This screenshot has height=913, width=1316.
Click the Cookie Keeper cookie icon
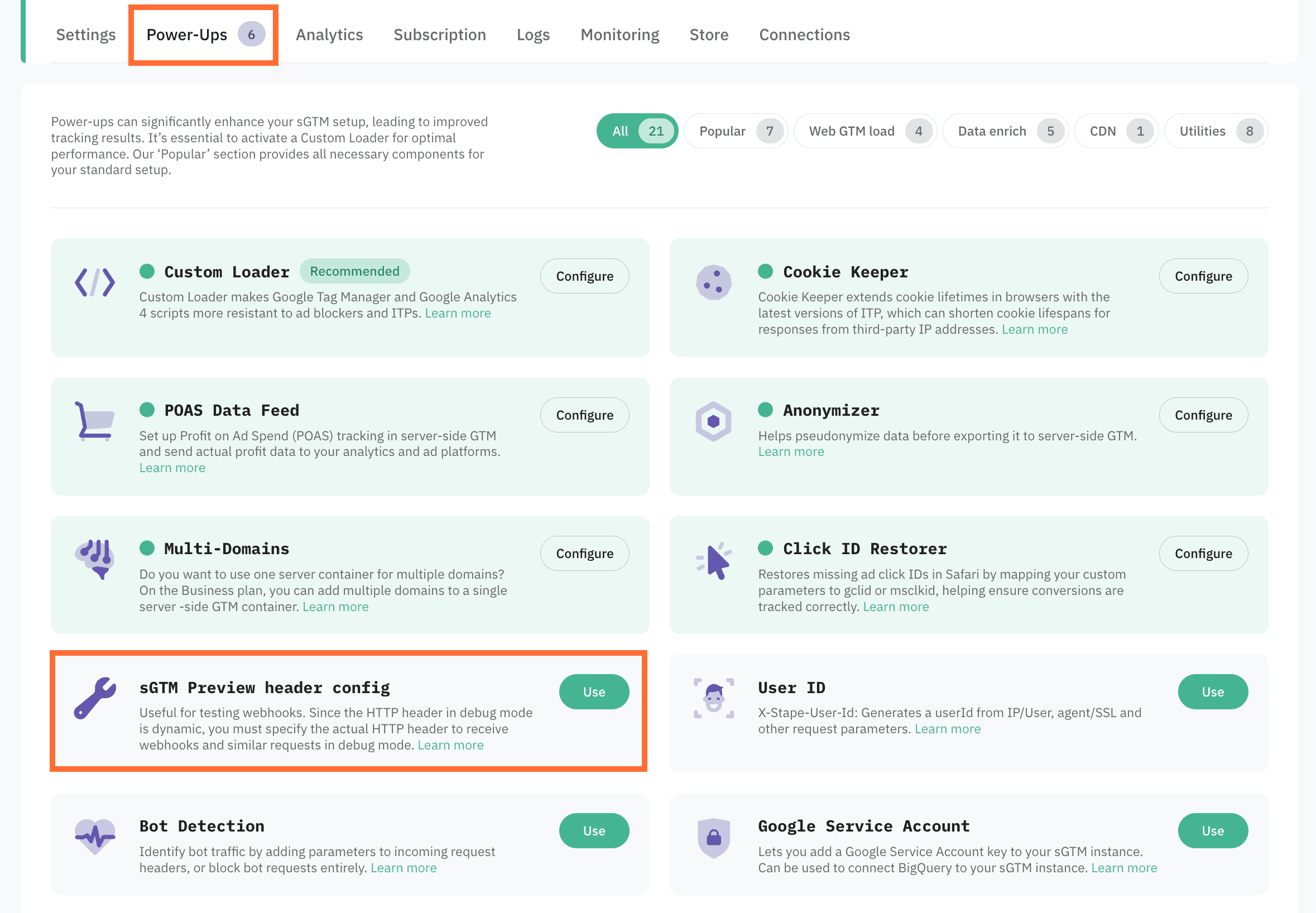715,282
